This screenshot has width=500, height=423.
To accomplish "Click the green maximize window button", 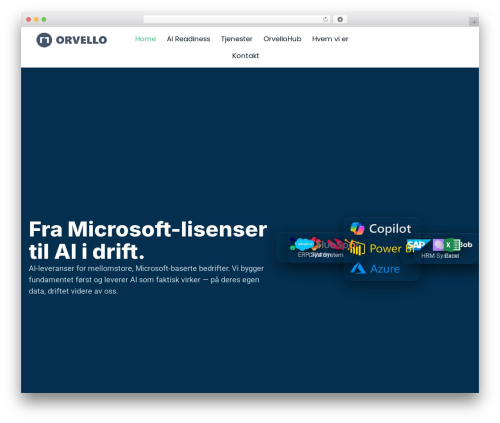I will click(44, 20).
